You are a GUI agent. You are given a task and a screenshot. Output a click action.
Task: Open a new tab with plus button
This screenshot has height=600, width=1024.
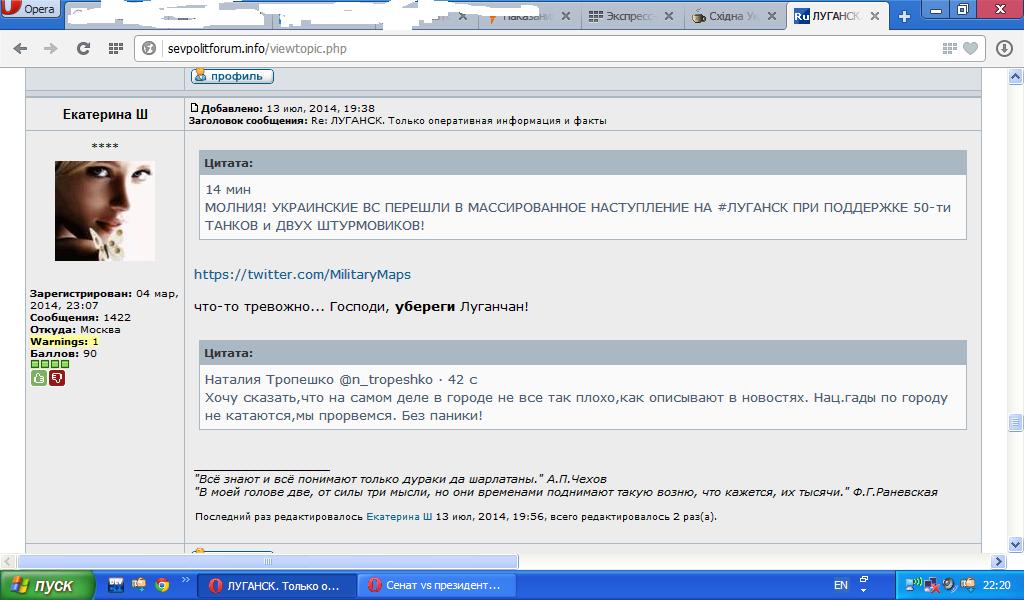(x=904, y=16)
